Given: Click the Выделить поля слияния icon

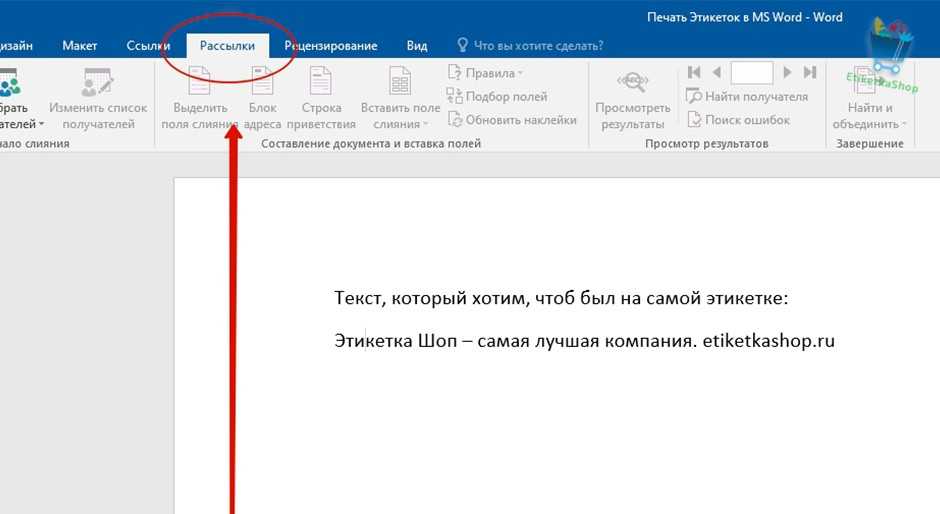Looking at the screenshot, I should click(x=200, y=82).
